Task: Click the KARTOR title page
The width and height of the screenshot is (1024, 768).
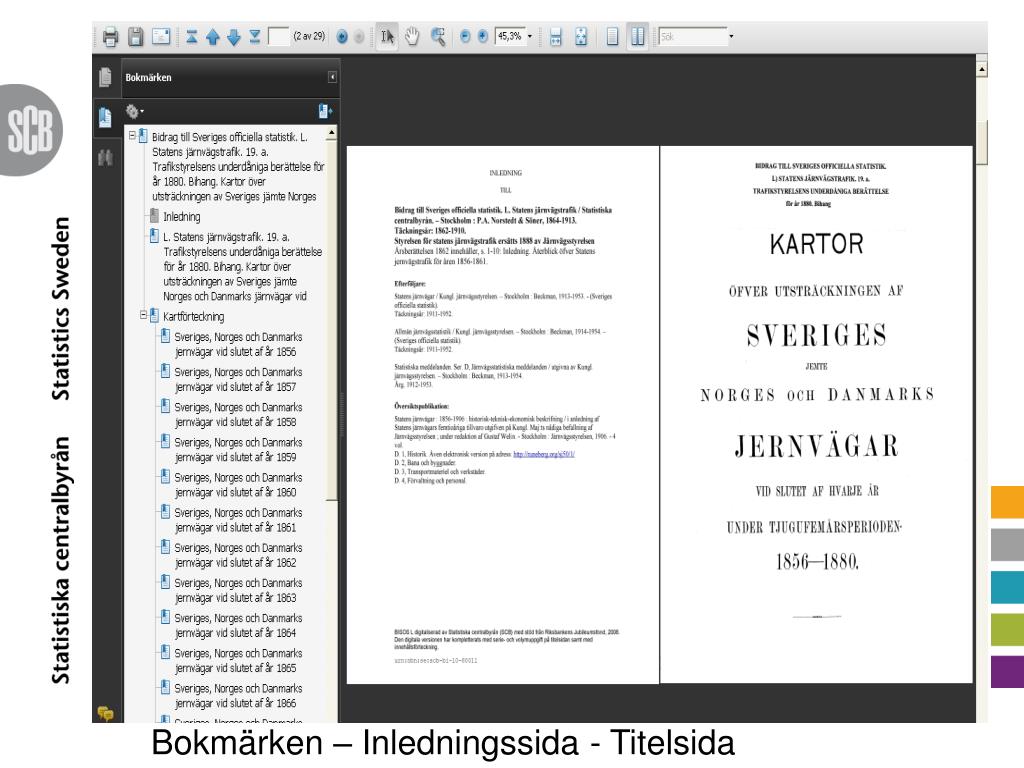Action: coord(816,415)
